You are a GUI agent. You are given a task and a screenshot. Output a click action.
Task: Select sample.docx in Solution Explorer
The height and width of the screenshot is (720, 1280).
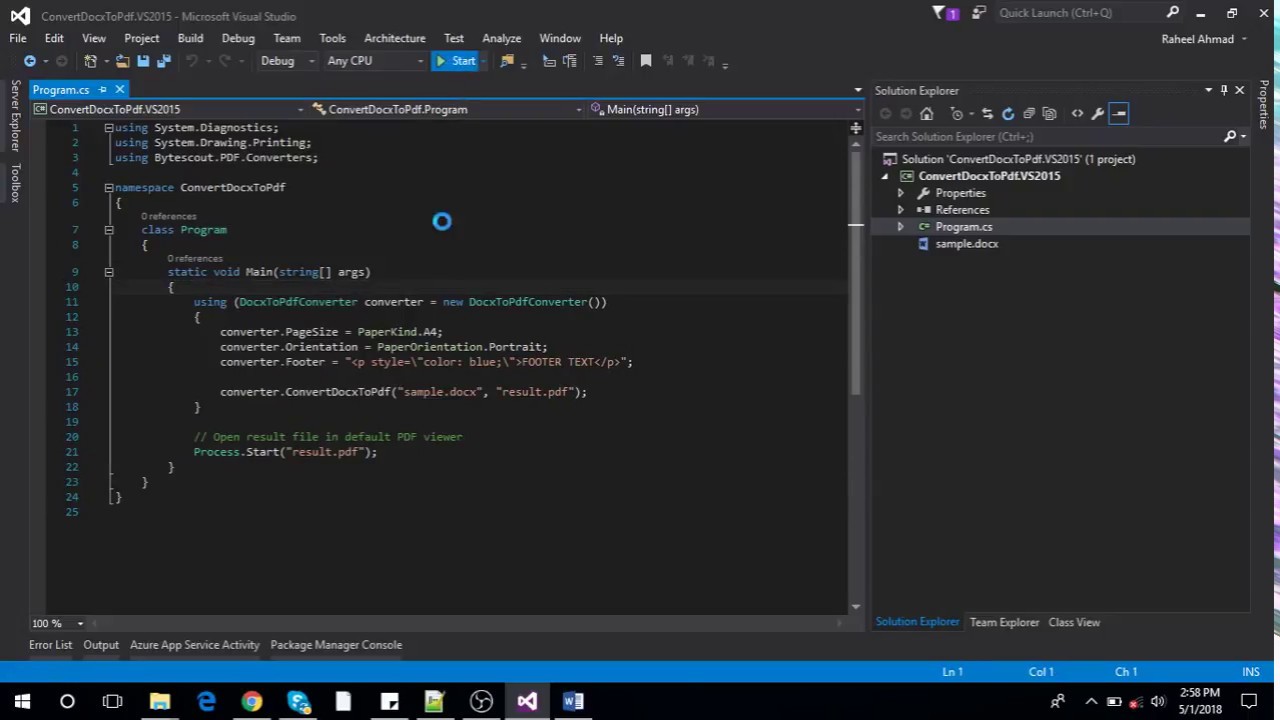pos(966,244)
